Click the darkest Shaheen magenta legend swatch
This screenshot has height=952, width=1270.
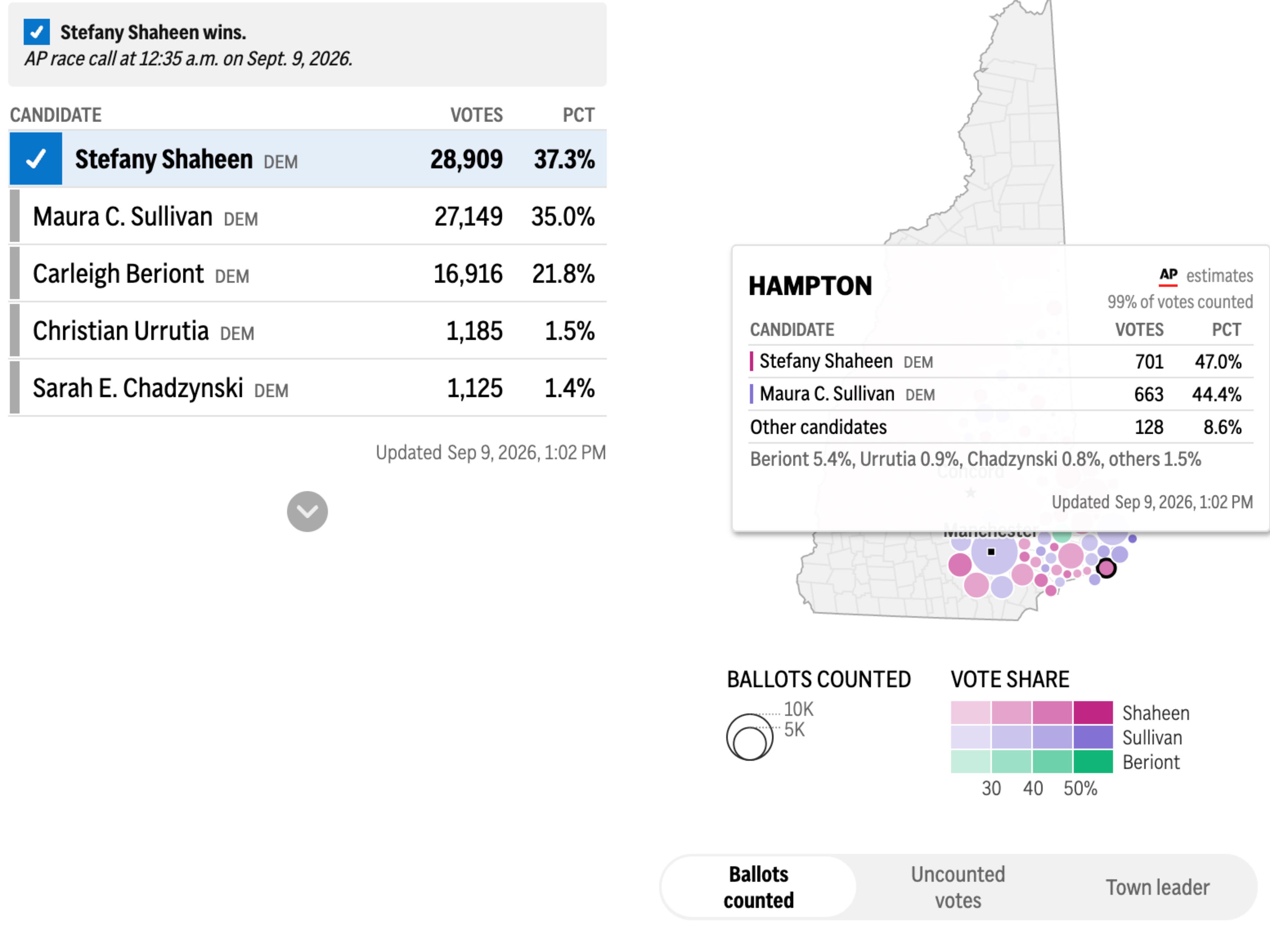[x=1093, y=713]
